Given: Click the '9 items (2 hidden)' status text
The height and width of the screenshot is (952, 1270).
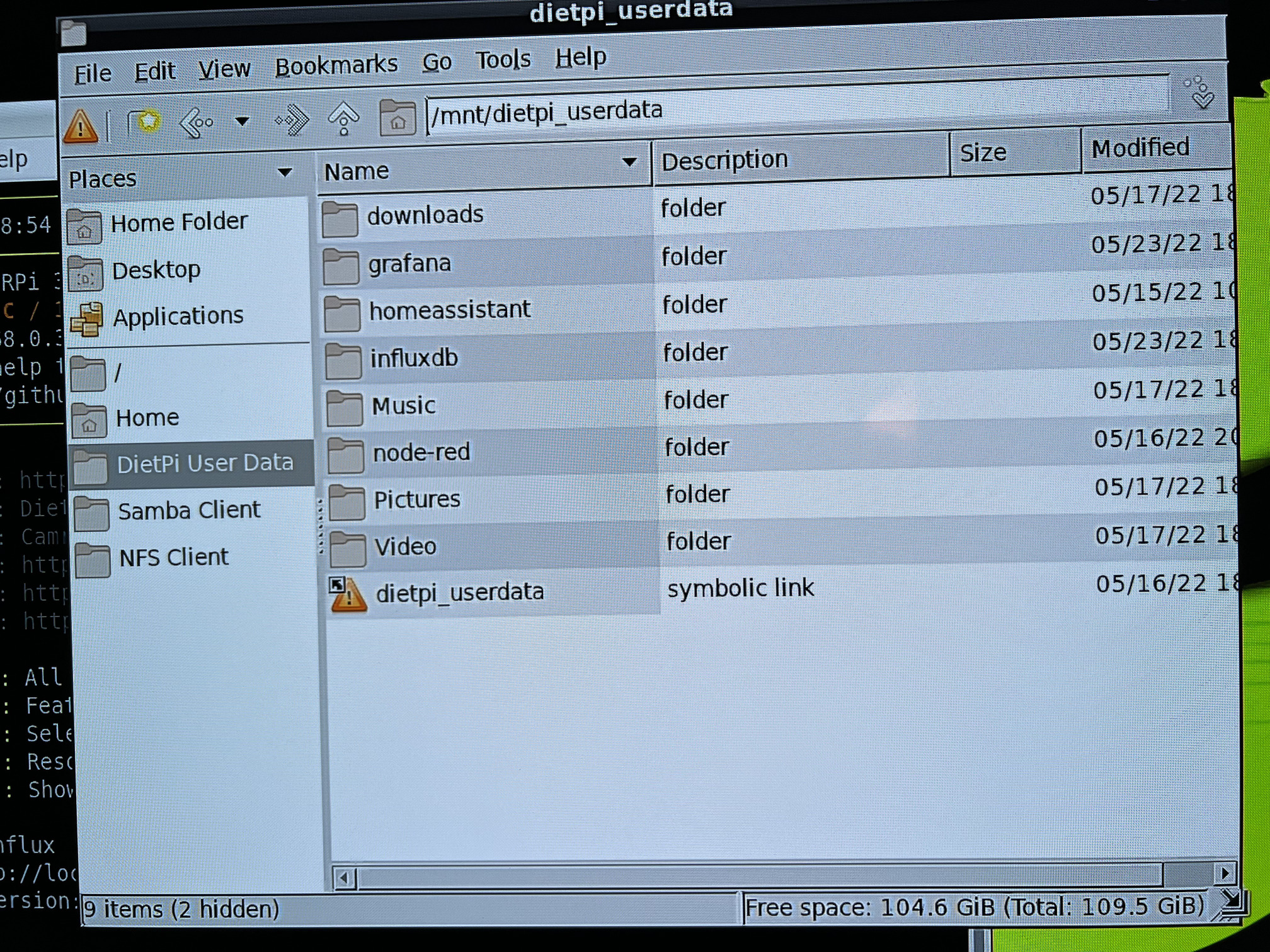Looking at the screenshot, I should coord(181,909).
